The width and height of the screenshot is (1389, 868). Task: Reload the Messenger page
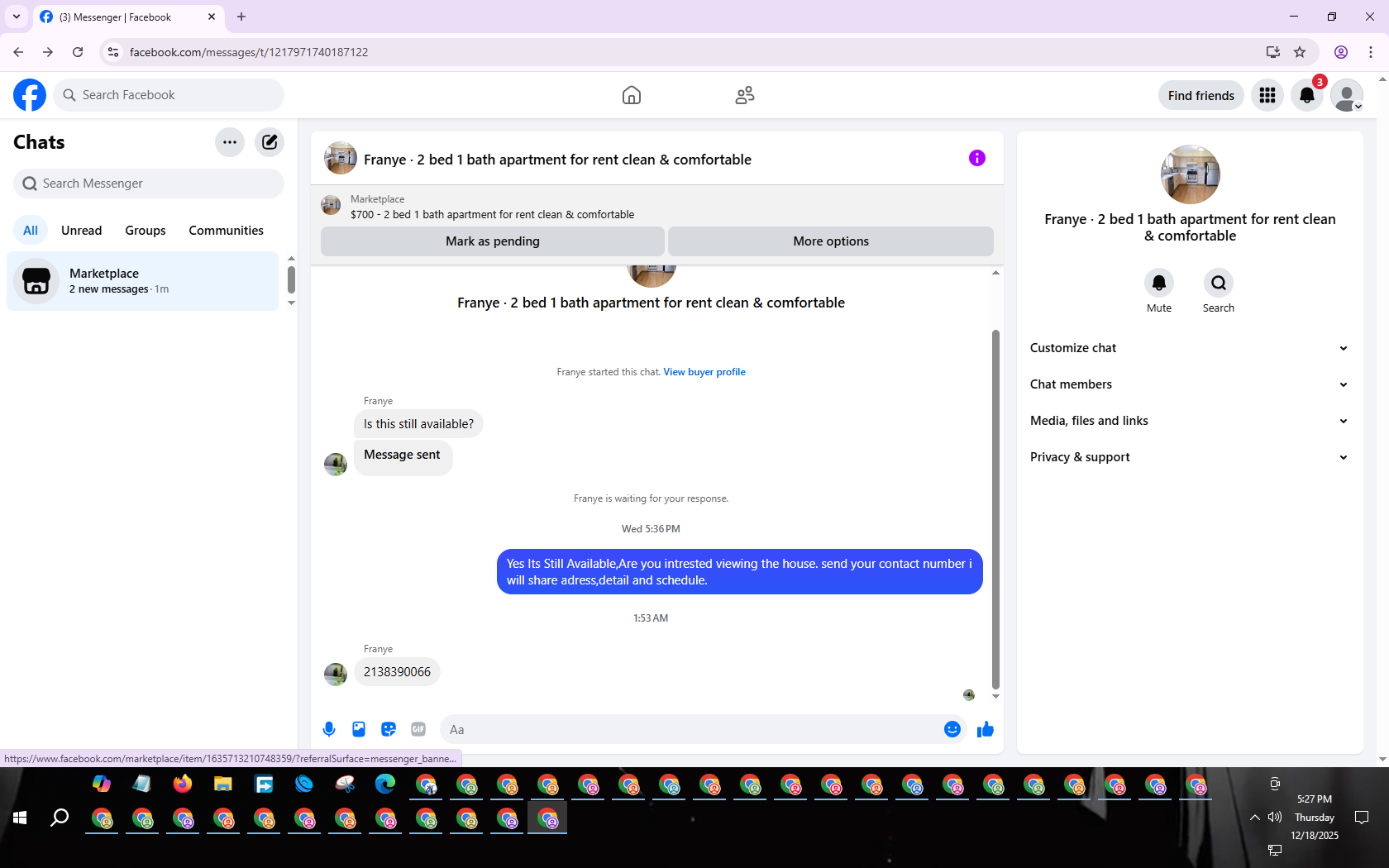tap(78, 52)
